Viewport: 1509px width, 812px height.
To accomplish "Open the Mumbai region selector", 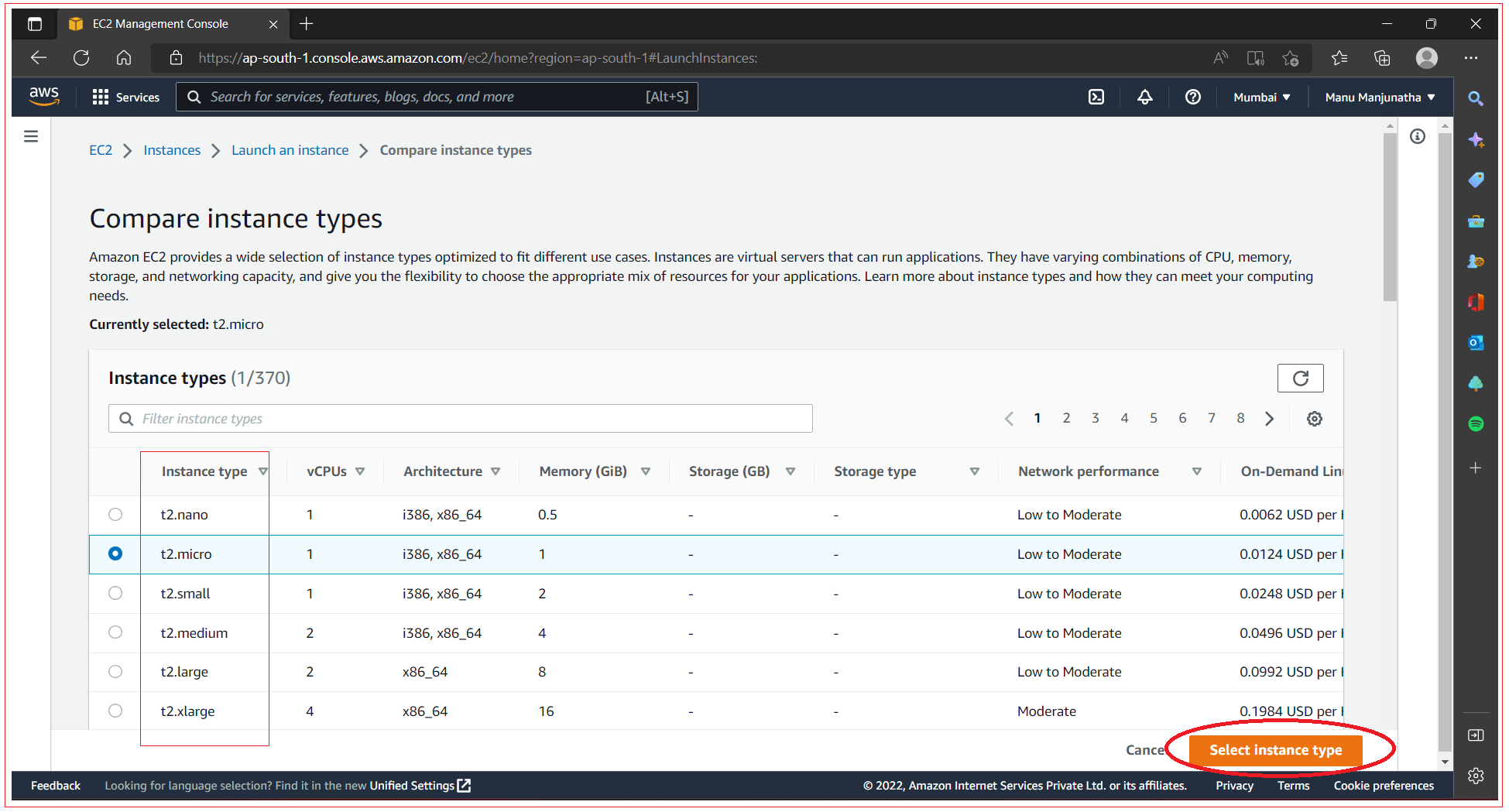I will tap(1260, 97).
